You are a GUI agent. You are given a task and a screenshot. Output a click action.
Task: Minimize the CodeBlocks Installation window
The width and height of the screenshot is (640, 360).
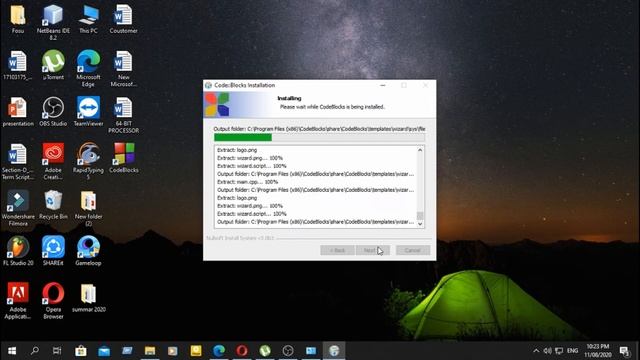tap(382, 85)
